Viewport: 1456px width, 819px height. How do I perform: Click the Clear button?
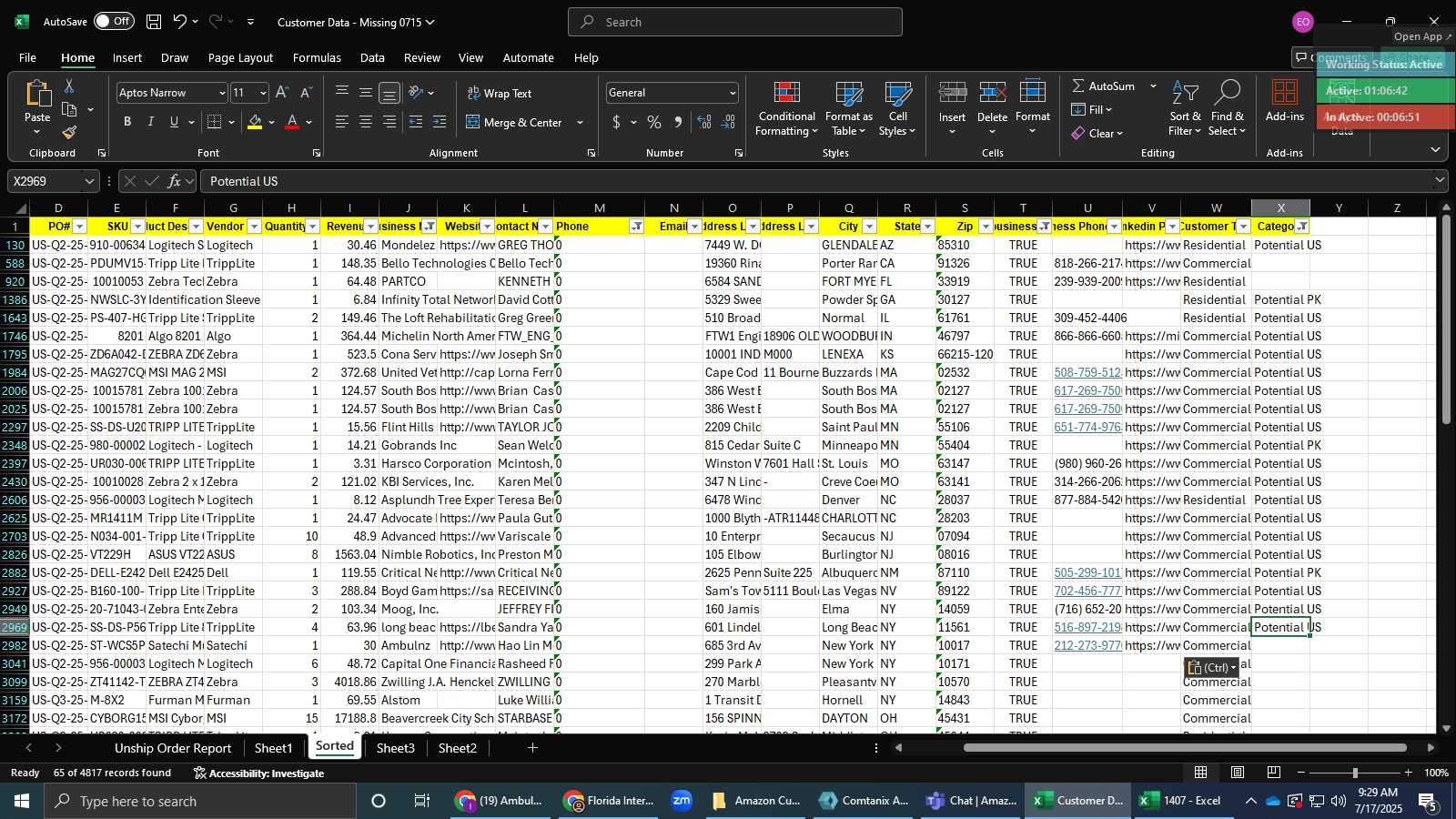1097,133
